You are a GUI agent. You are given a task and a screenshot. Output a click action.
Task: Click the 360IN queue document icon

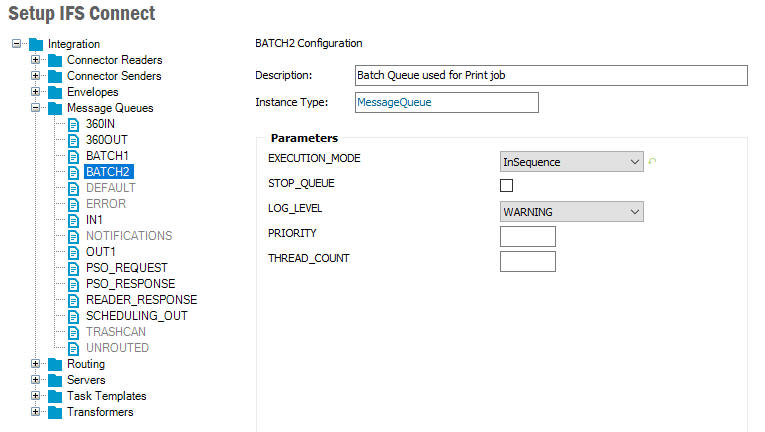tap(73, 124)
